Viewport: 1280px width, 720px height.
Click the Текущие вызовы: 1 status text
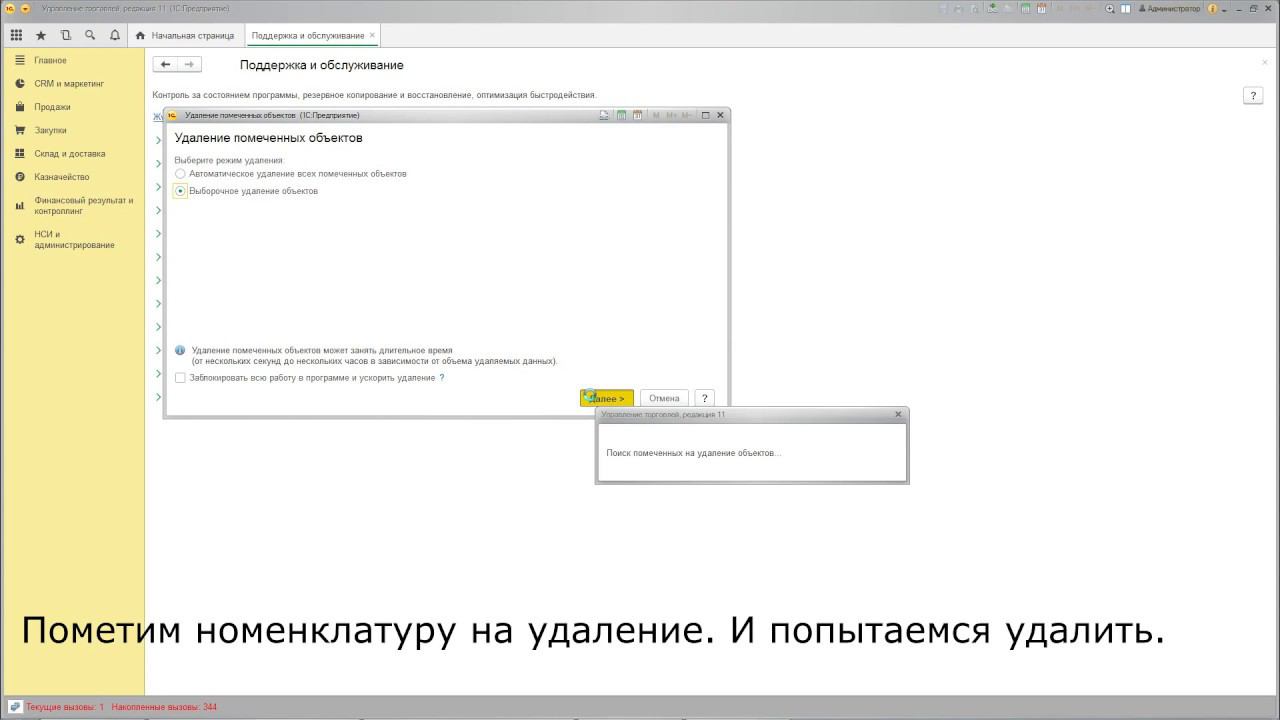(65, 707)
